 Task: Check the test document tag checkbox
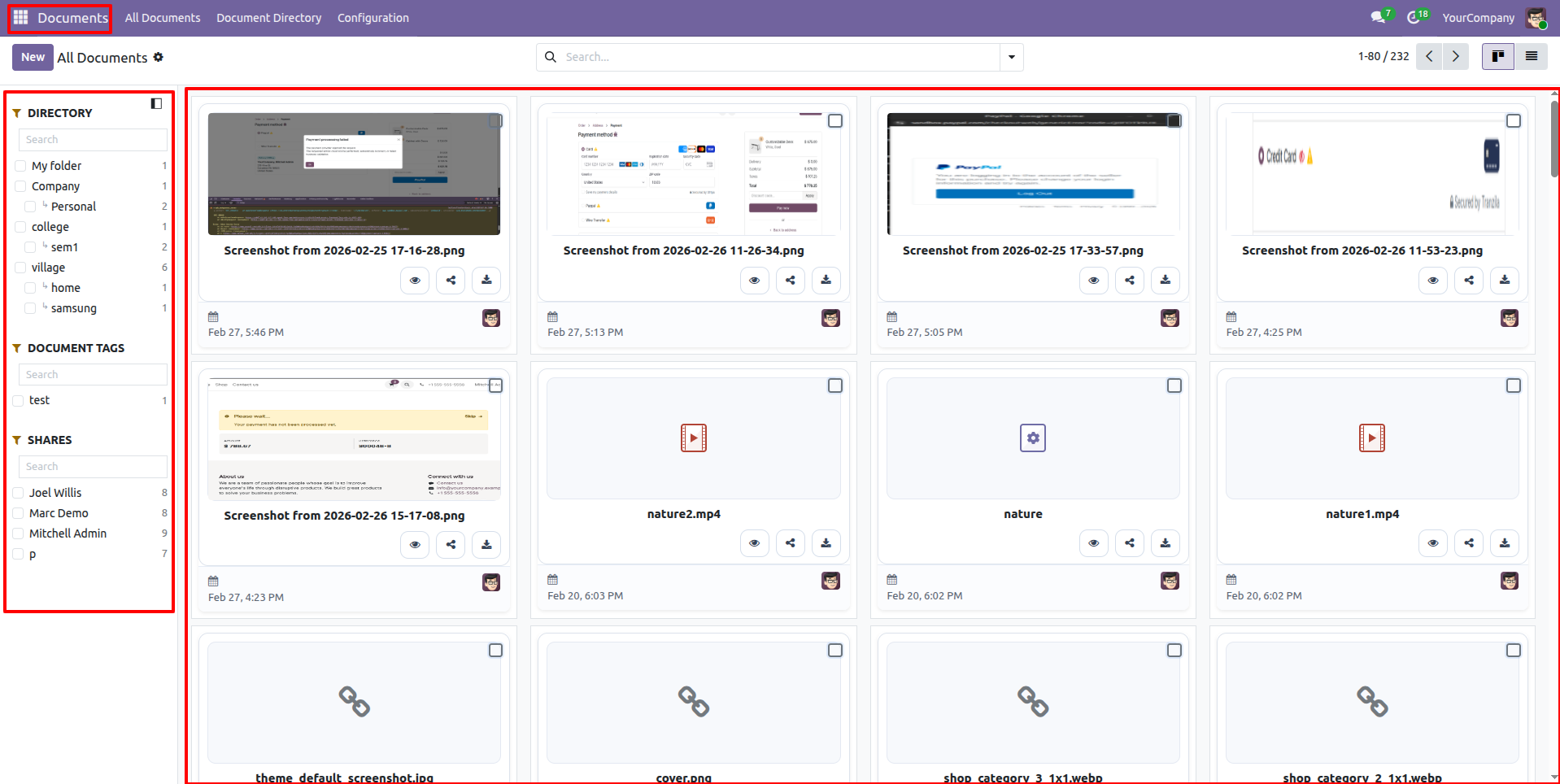click(18, 400)
